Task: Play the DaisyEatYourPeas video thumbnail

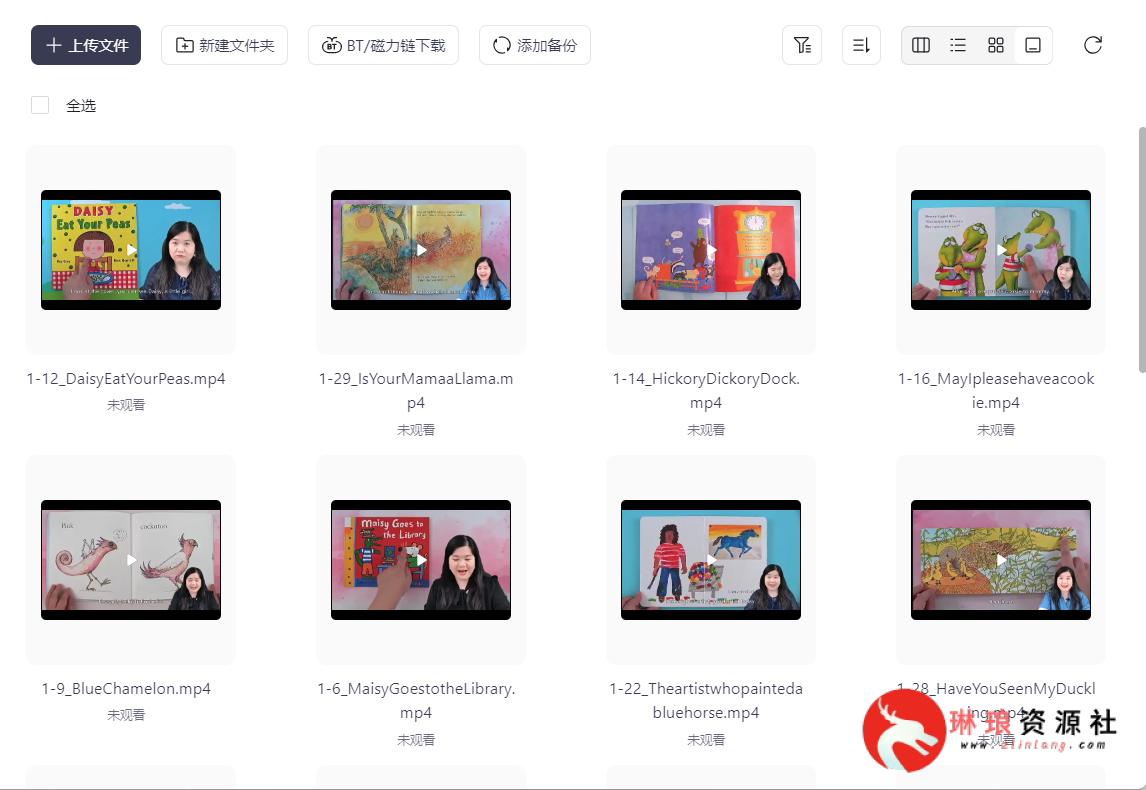Action: pos(131,250)
